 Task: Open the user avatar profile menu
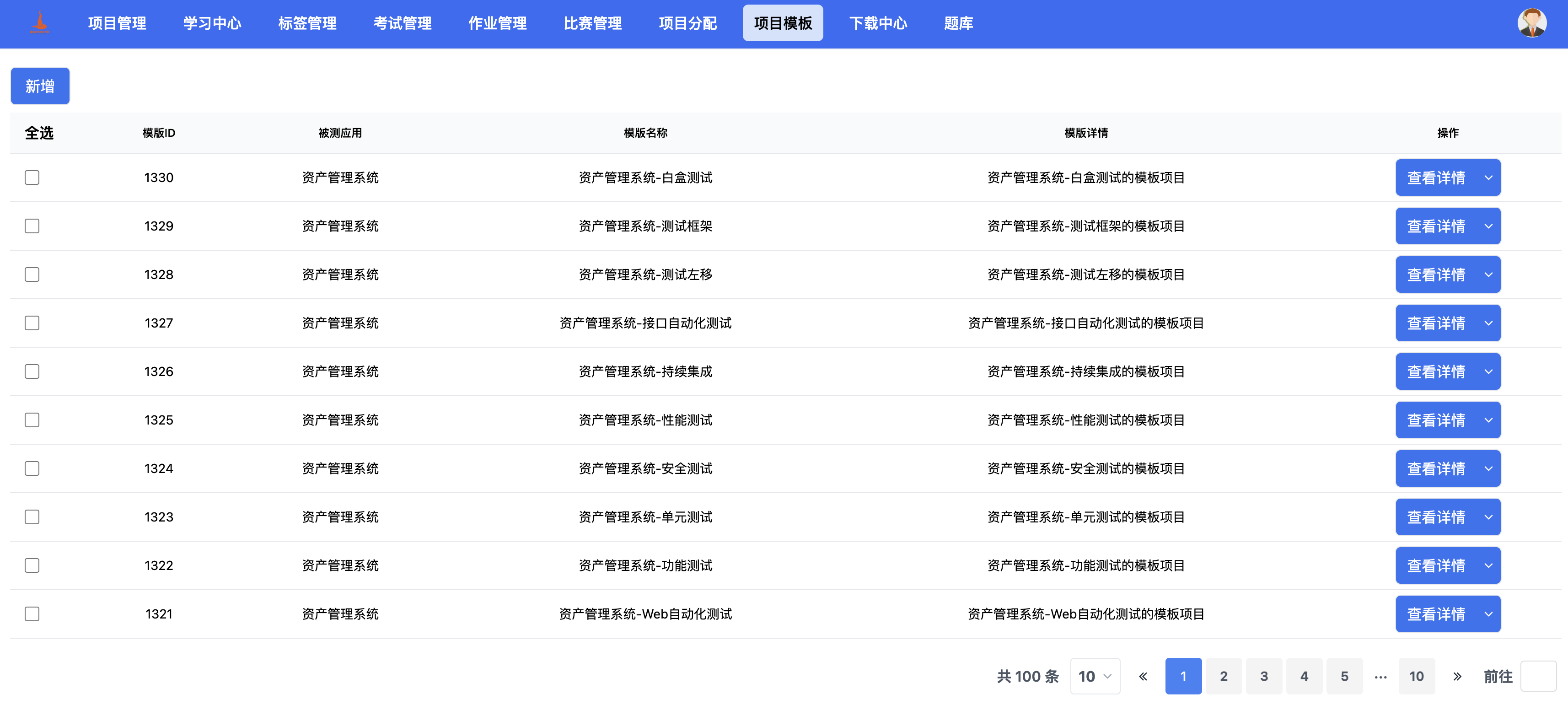pyautogui.click(x=1533, y=22)
